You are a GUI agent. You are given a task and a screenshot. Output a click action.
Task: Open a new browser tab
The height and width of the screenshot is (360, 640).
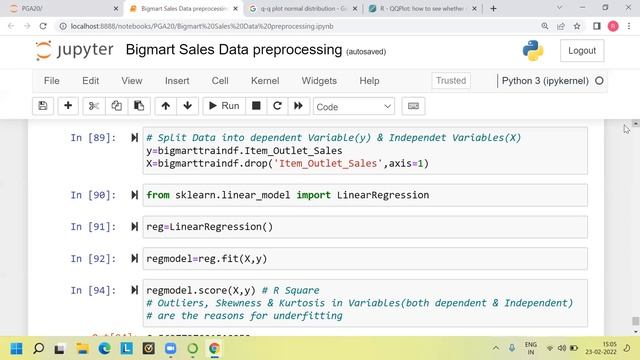click(493, 9)
